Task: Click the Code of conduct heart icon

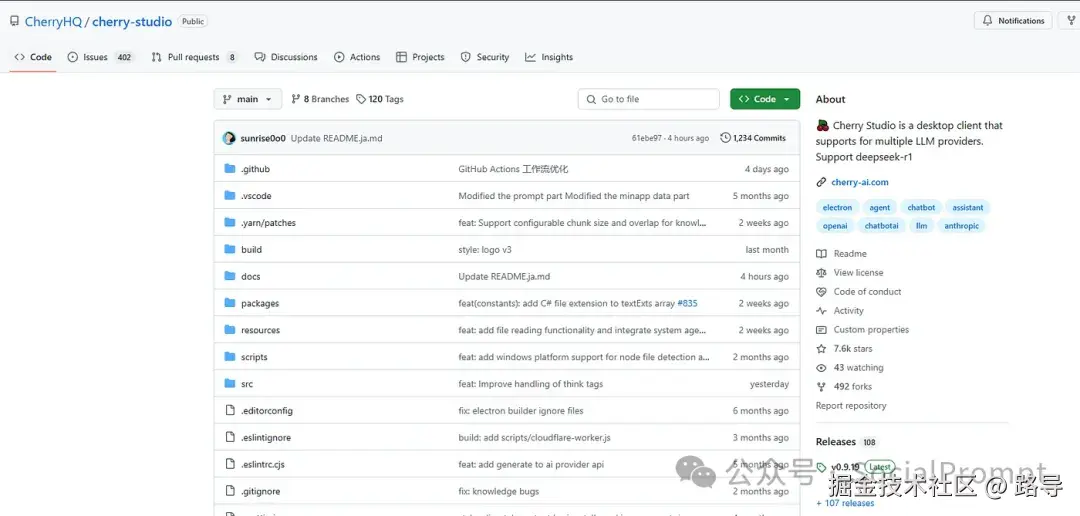Action: [821, 291]
